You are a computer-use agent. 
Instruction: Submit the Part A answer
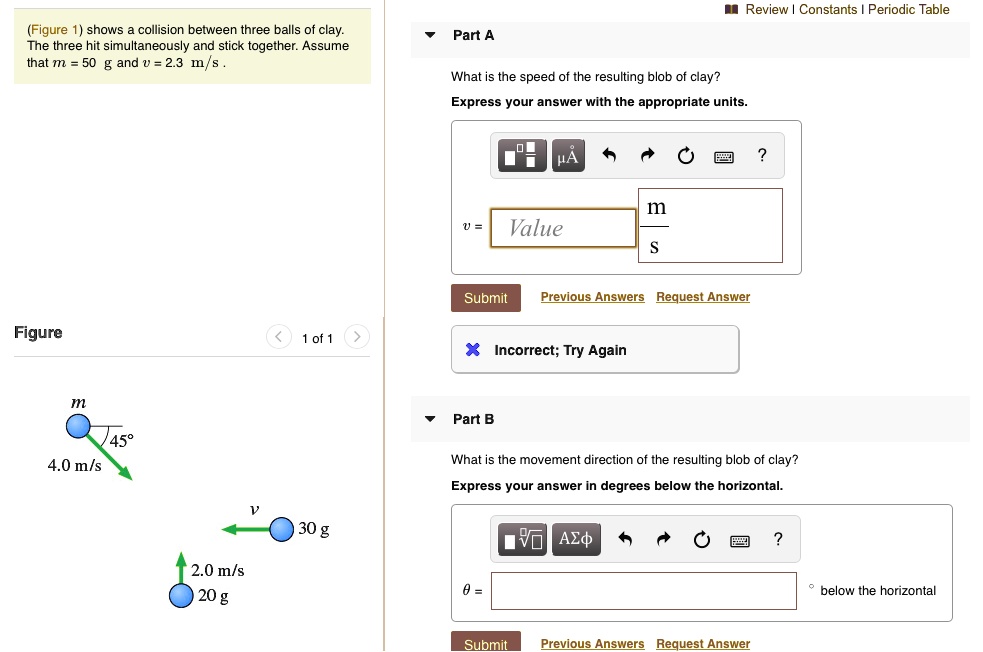(486, 297)
